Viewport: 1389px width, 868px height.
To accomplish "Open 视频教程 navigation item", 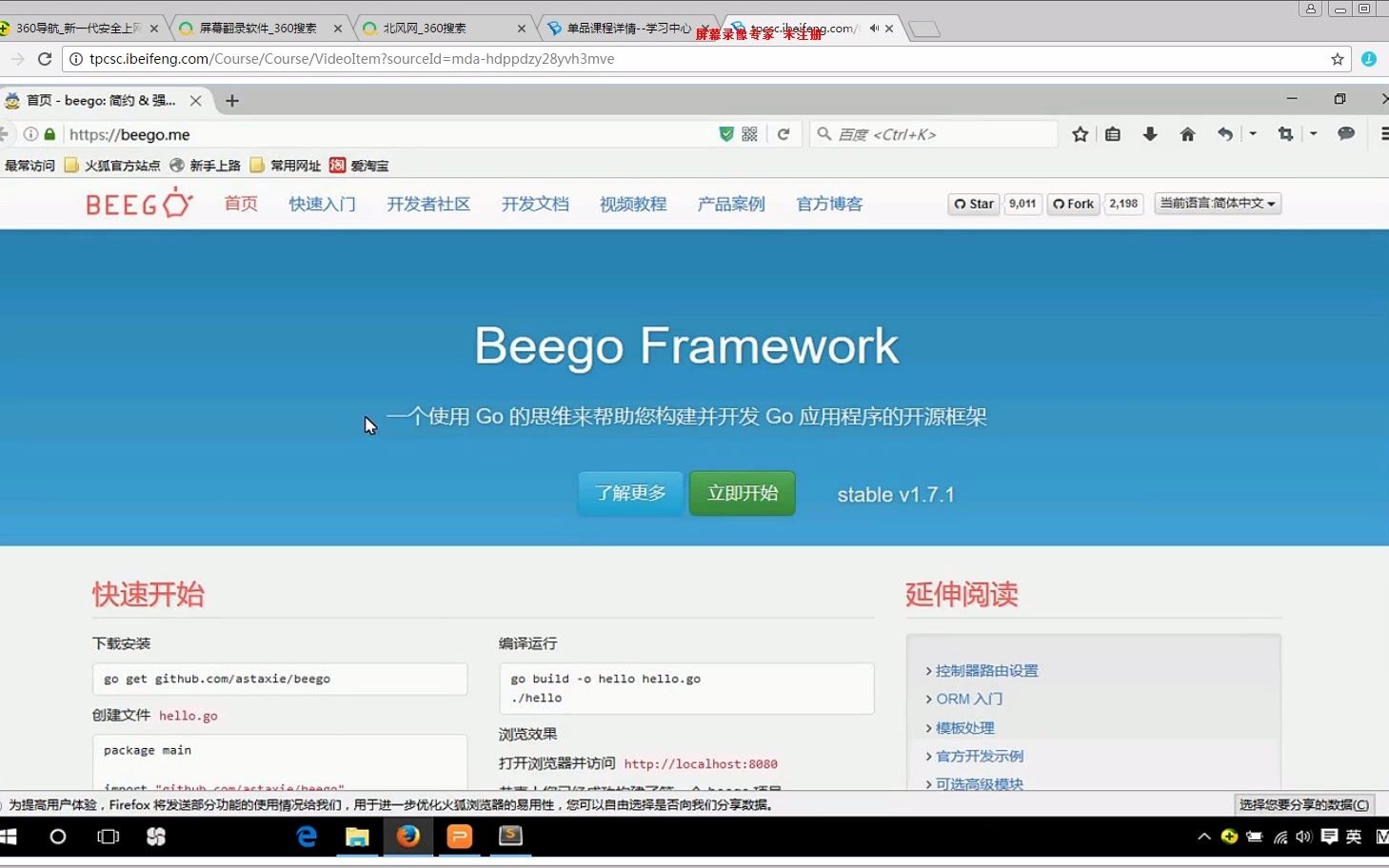I will click(633, 204).
